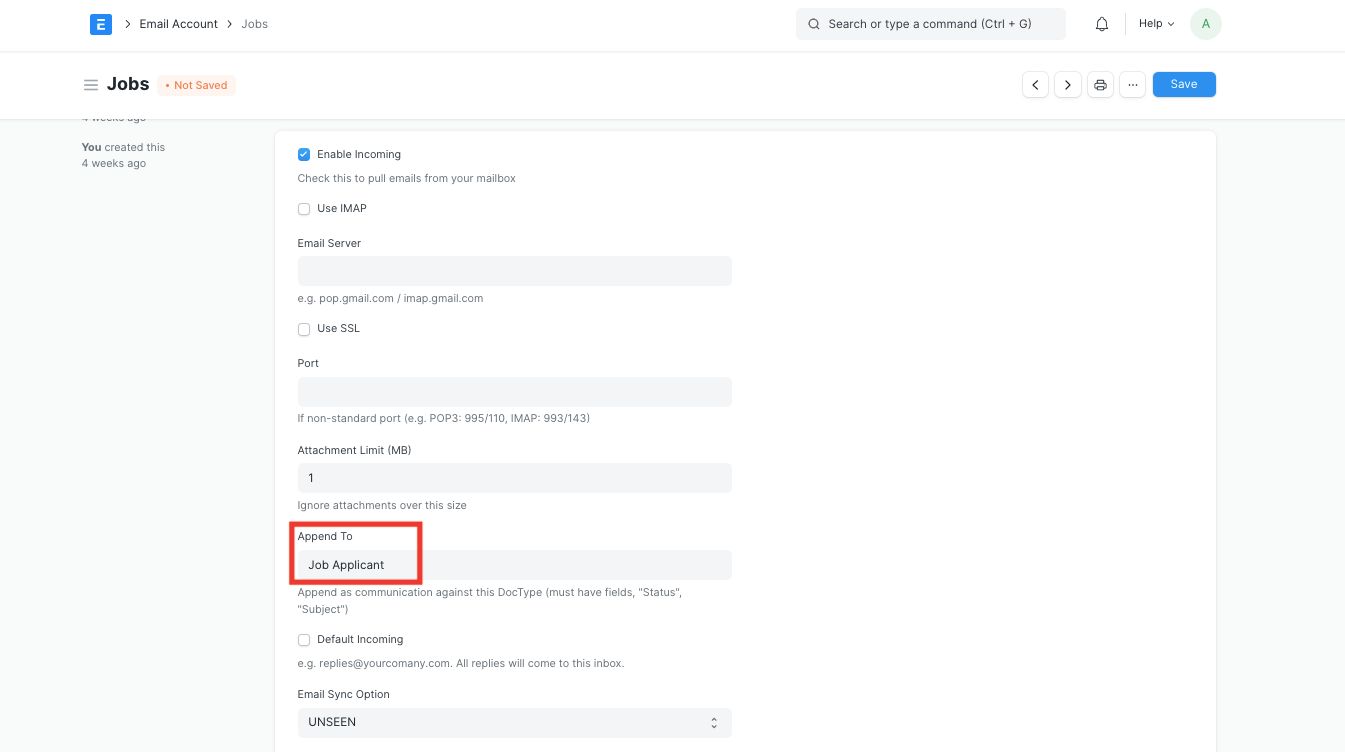Focus the search or command bar

930,24
